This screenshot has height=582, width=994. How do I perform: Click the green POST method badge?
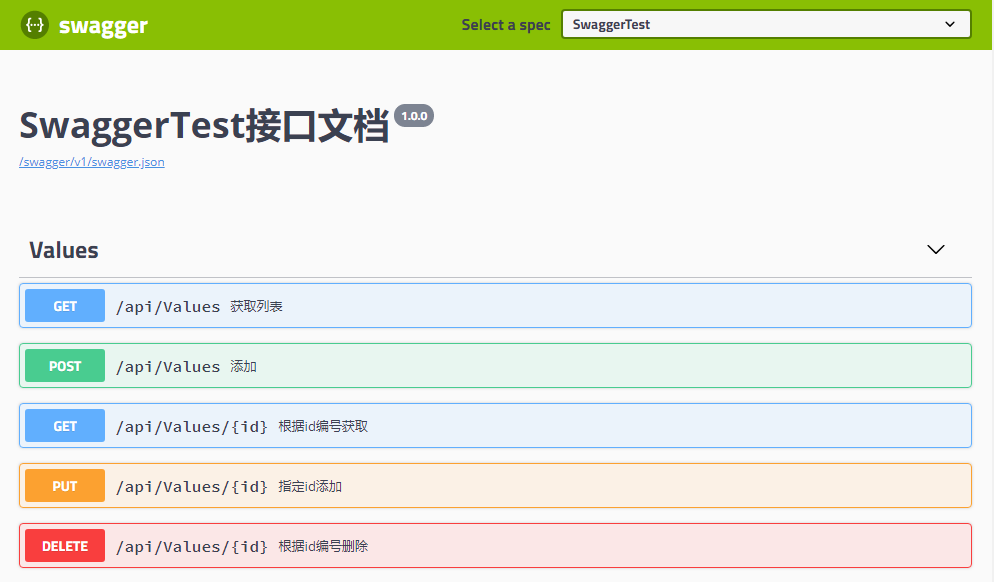tap(65, 366)
